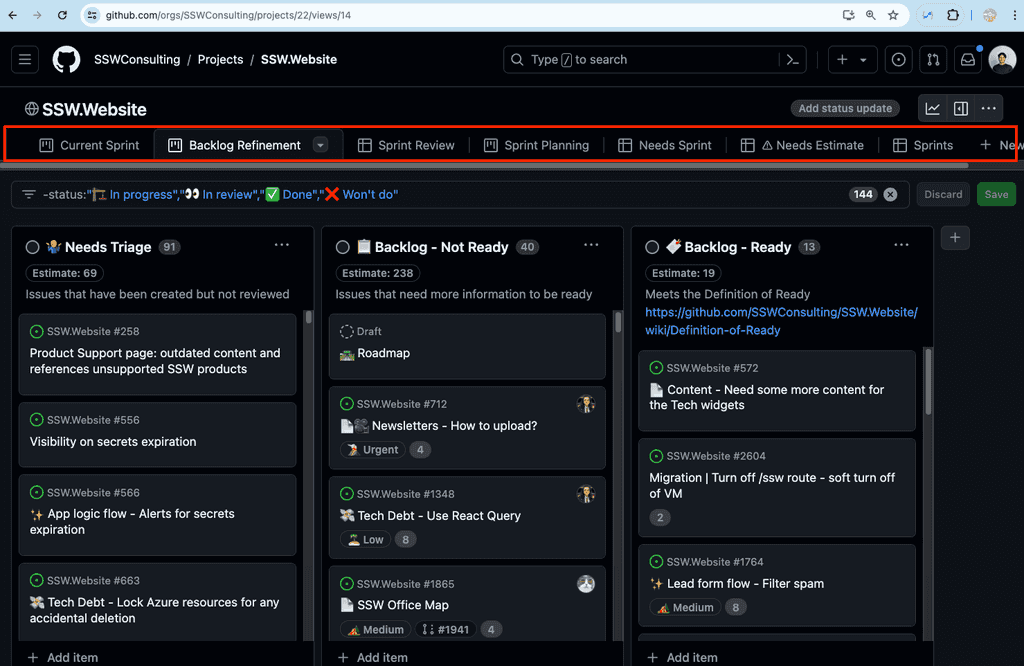Click the filter icon in the filter bar

tap(28, 194)
